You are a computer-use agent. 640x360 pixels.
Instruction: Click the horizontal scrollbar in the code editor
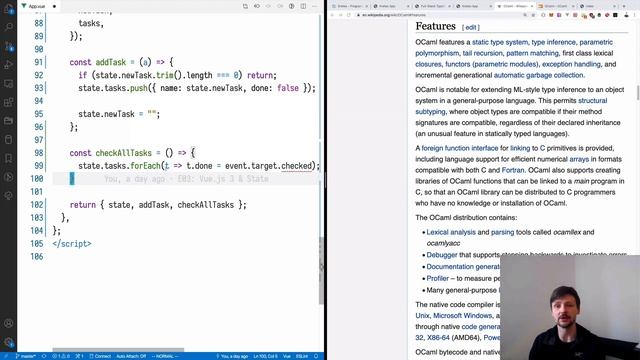pos(118,350)
